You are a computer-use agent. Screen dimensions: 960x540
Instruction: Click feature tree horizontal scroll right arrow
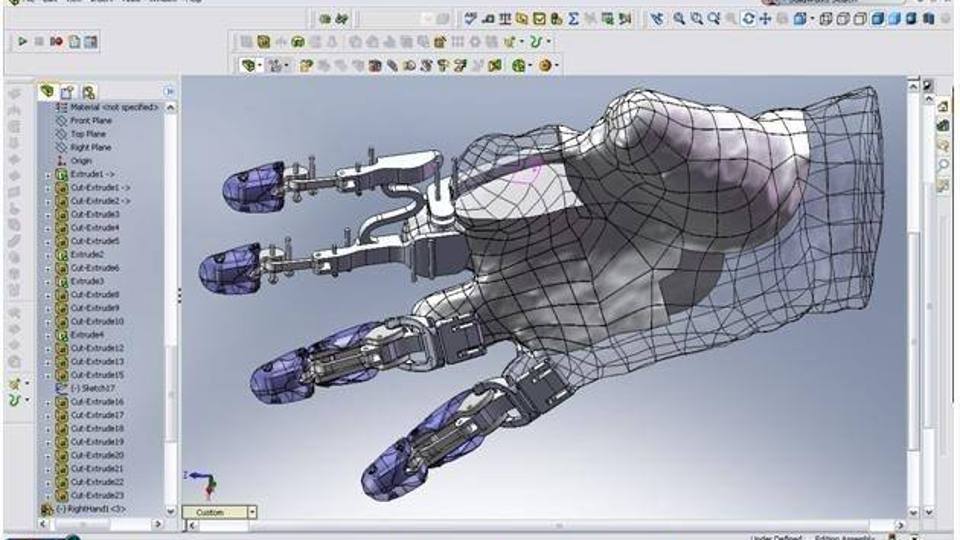point(157,524)
